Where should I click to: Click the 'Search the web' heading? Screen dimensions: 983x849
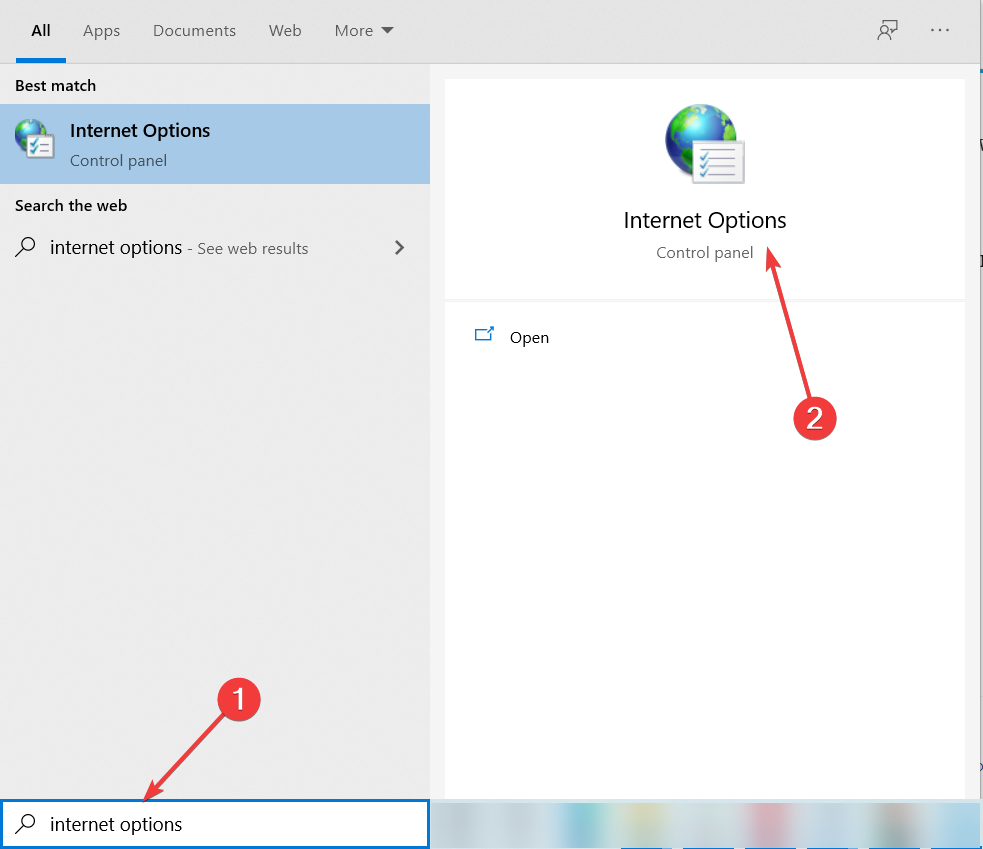pyautogui.click(x=71, y=206)
